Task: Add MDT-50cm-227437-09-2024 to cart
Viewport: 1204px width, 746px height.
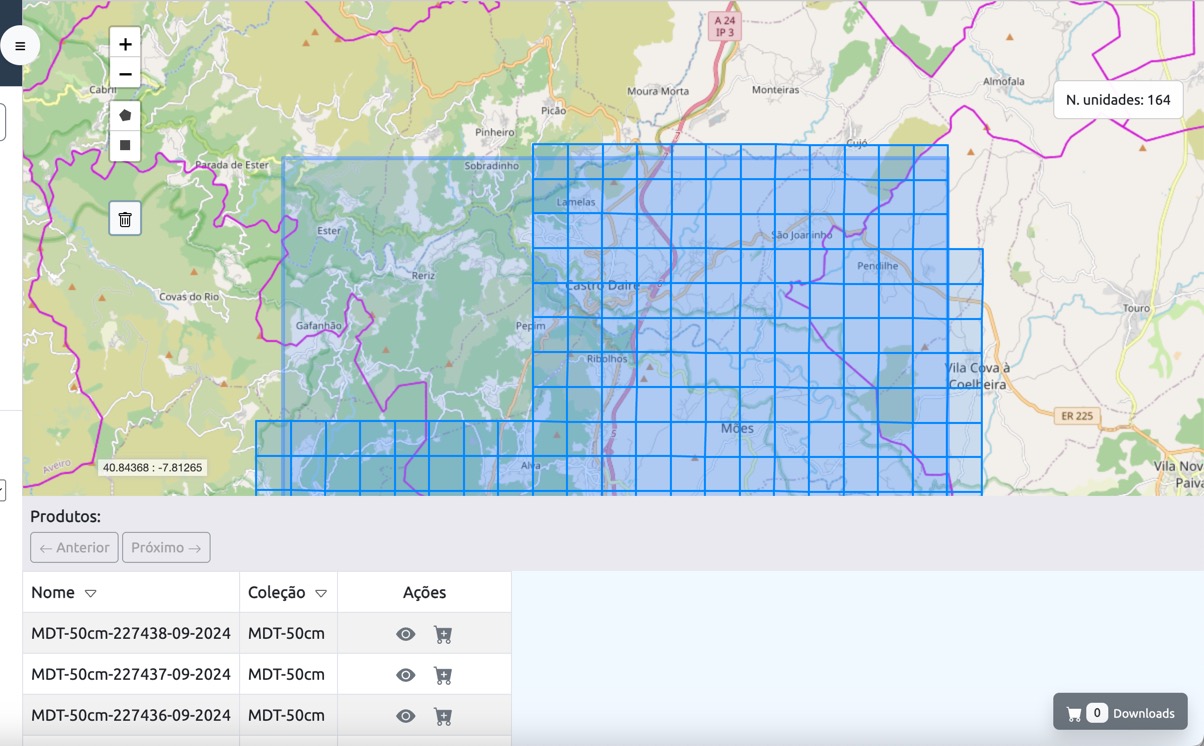Action: [443, 675]
